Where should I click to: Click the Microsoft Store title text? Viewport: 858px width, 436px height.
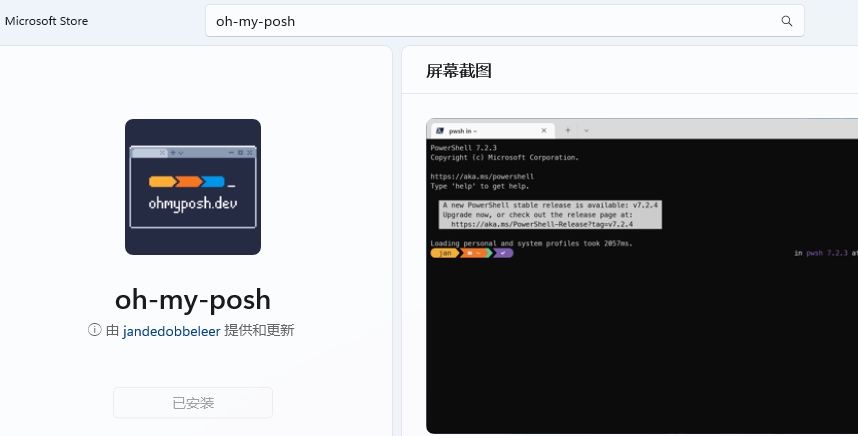tap(47, 21)
